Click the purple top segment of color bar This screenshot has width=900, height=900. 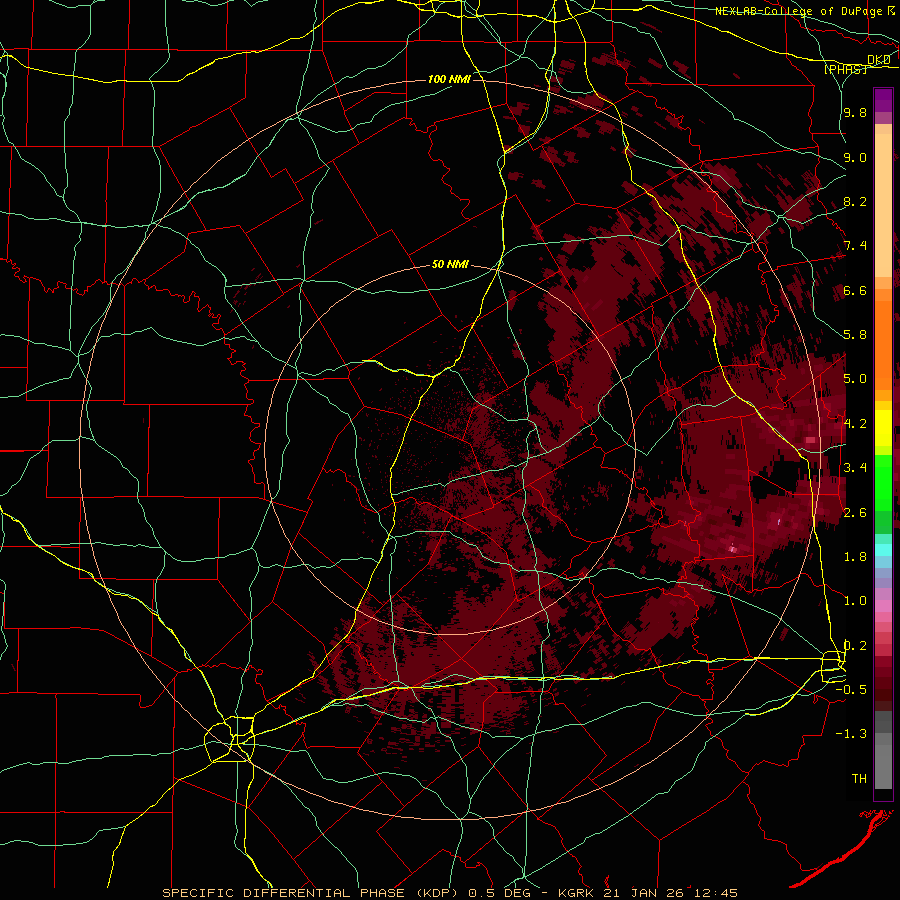(883, 100)
